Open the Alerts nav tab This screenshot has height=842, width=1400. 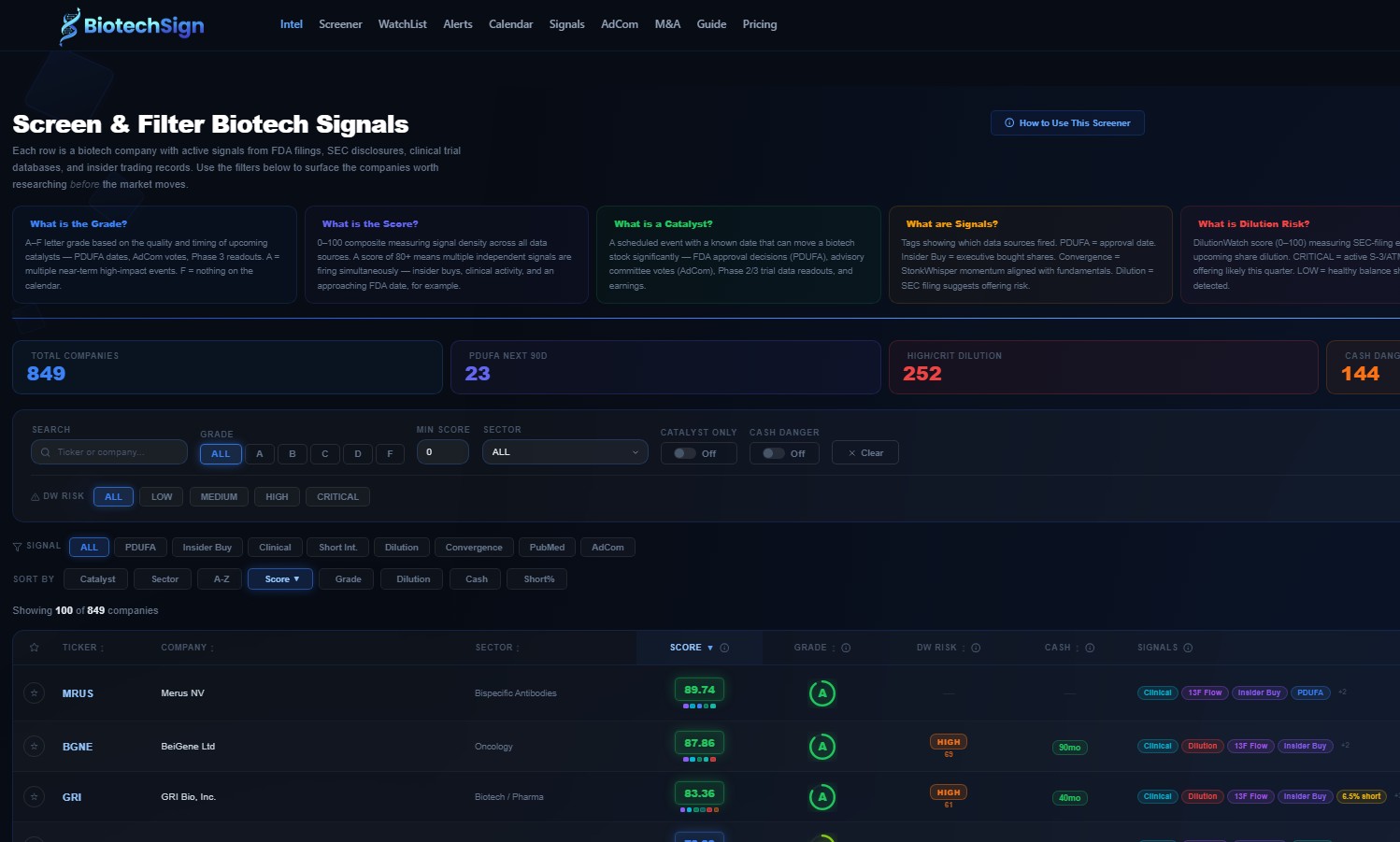coord(458,24)
